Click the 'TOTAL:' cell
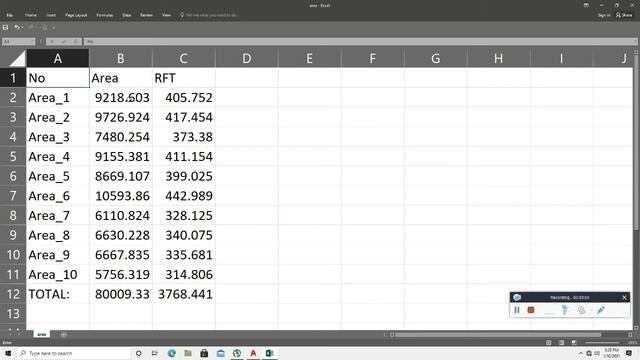Viewport: 640px width, 360px height. (x=58, y=294)
